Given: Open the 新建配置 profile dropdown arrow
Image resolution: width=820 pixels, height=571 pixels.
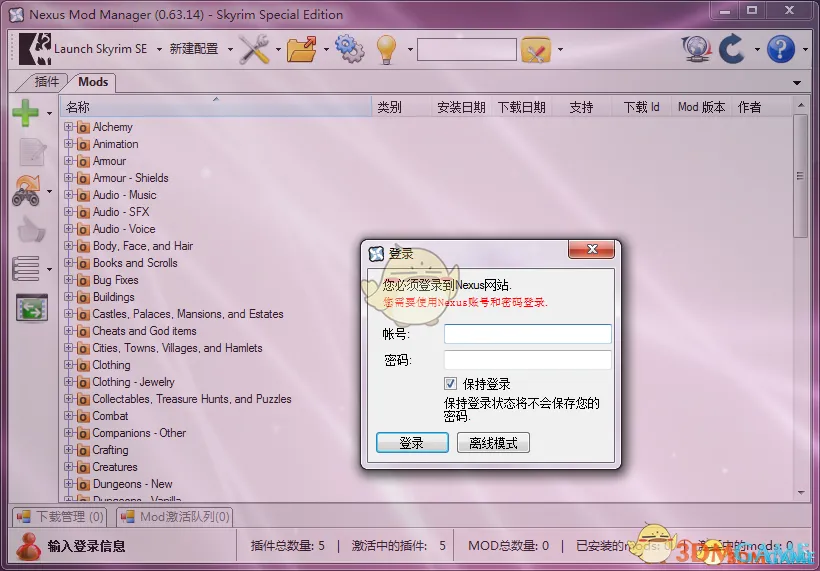Looking at the screenshot, I should 230,49.
